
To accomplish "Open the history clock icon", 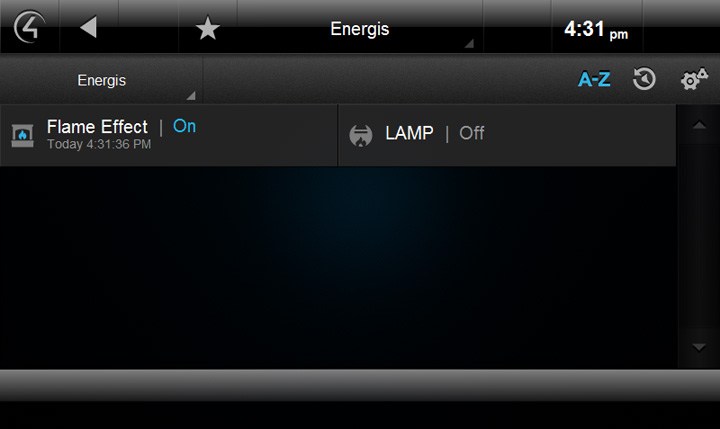I will [644, 79].
